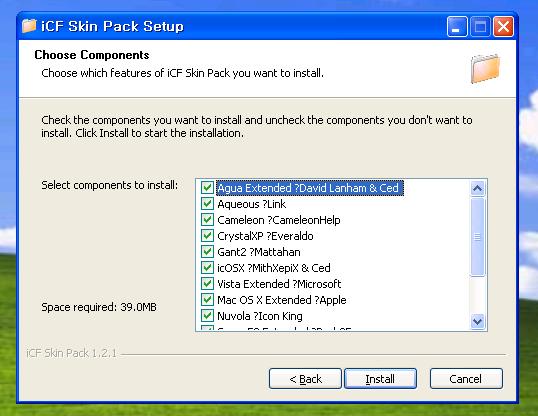Select the Agua Extended ?David Lanham row
Viewport: 538px width, 416px height.
[x=310, y=188]
